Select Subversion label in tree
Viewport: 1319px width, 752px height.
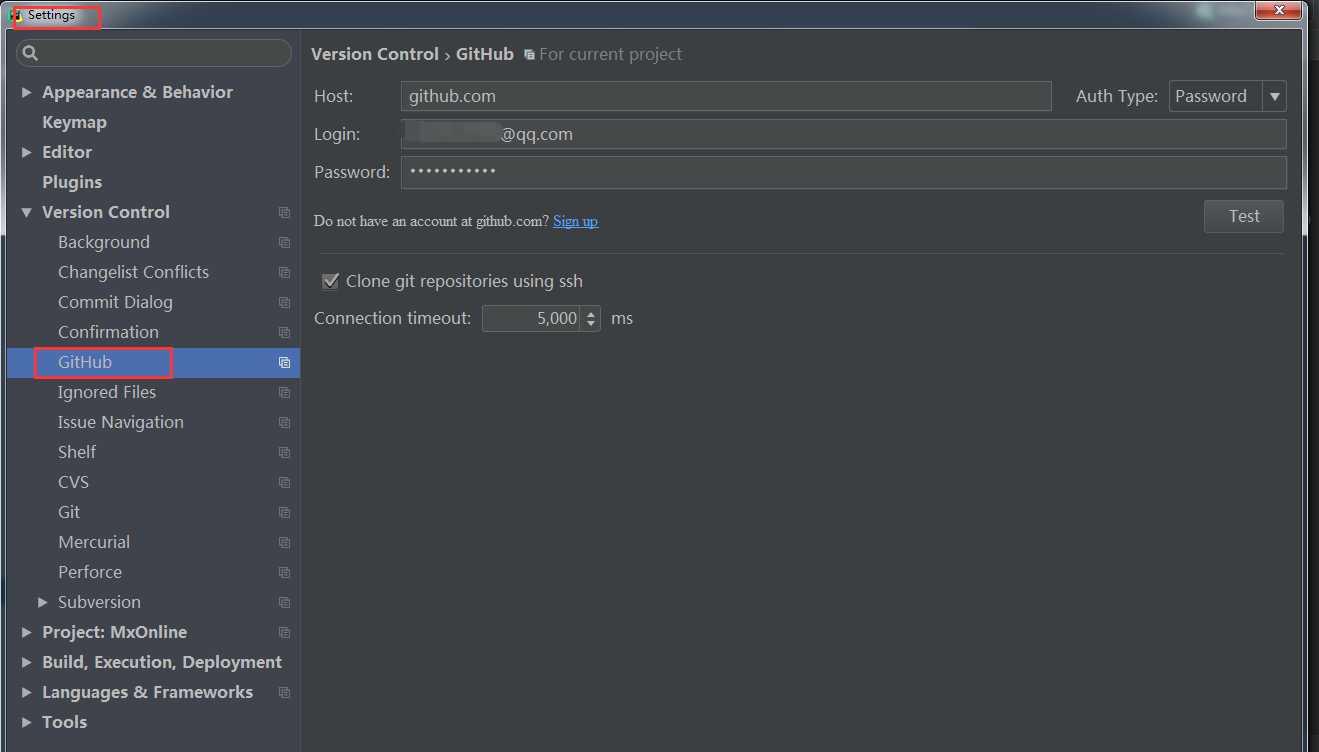[x=99, y=602]
